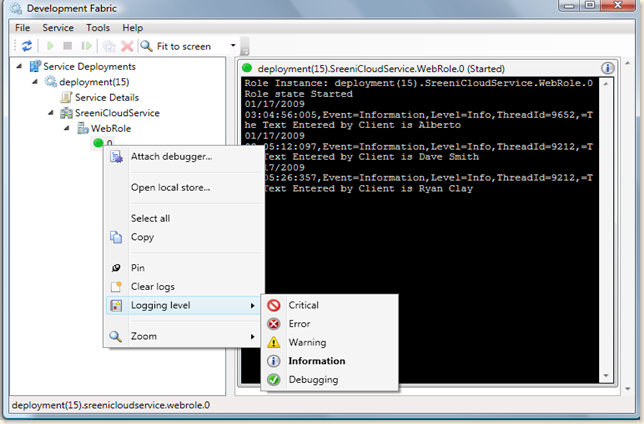Select deployment(15) tree item
Screen dimensions: 644x424
click(94, 82)
